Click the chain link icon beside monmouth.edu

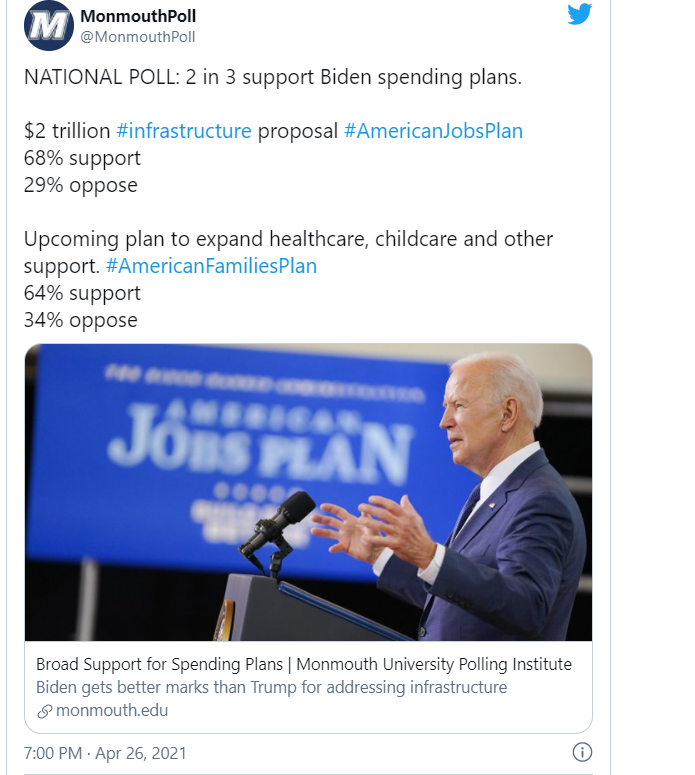click(x=44, y=711)
